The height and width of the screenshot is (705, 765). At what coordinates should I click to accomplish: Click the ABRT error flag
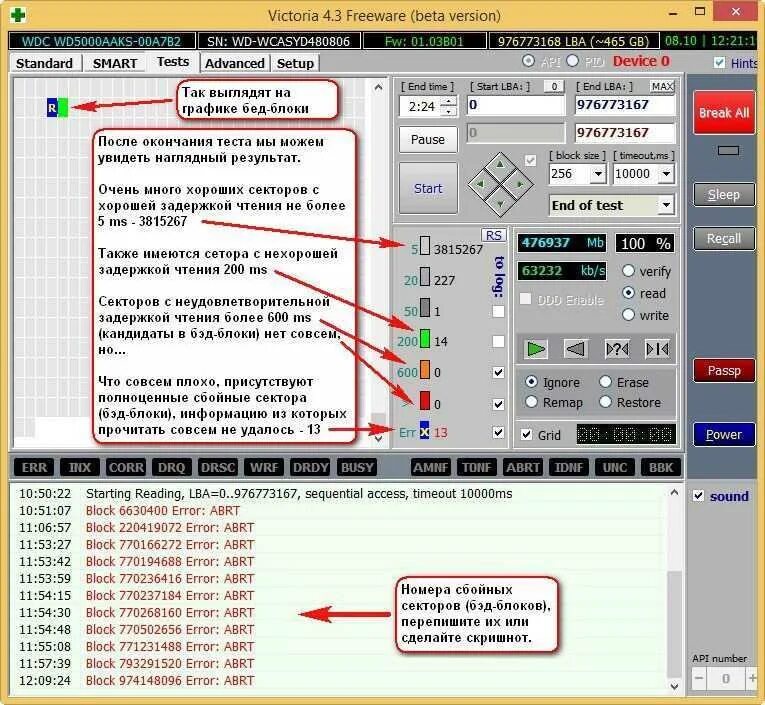click(x=523, y=467)
